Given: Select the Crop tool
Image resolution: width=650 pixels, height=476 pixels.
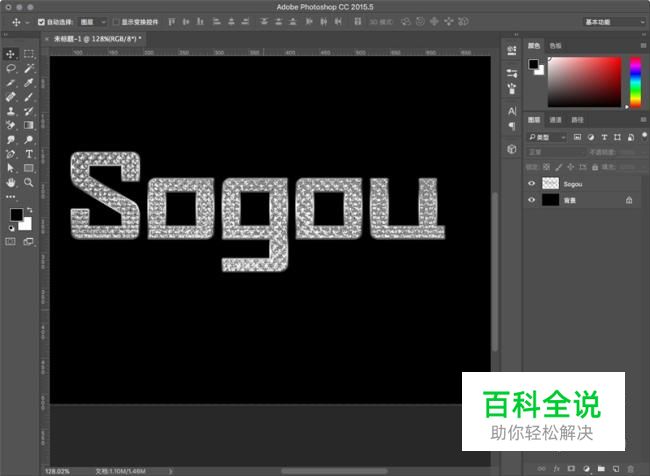Looking at the screenshot, I should coord(10,83).
